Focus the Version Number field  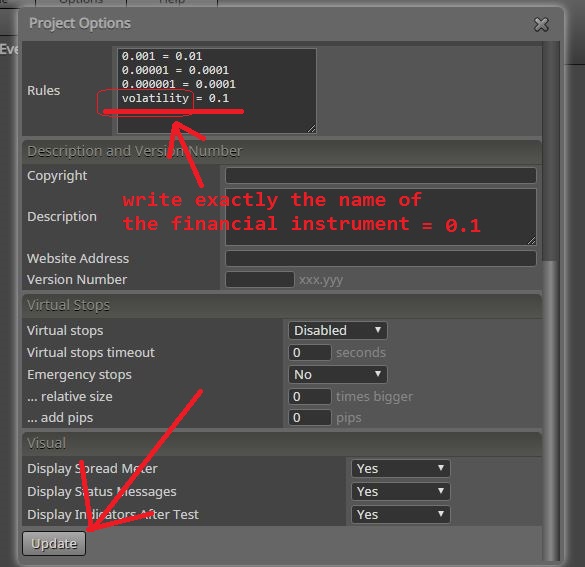pos(260,279)
